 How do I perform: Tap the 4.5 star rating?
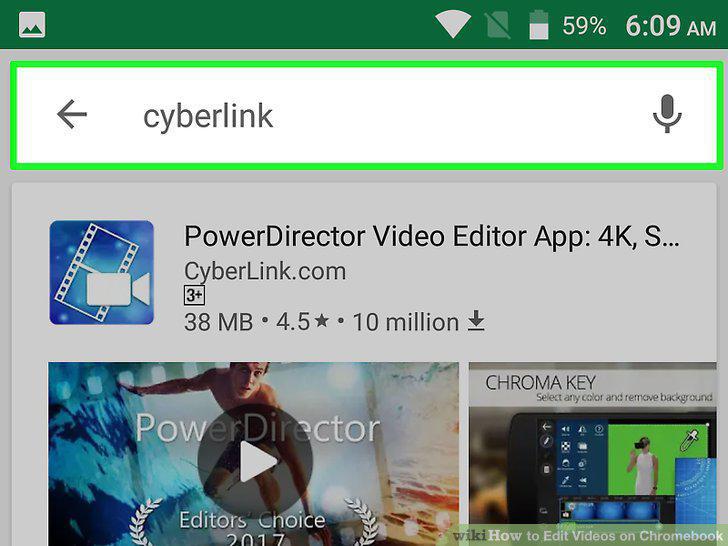pyautogui.click(x=303, y=322)
